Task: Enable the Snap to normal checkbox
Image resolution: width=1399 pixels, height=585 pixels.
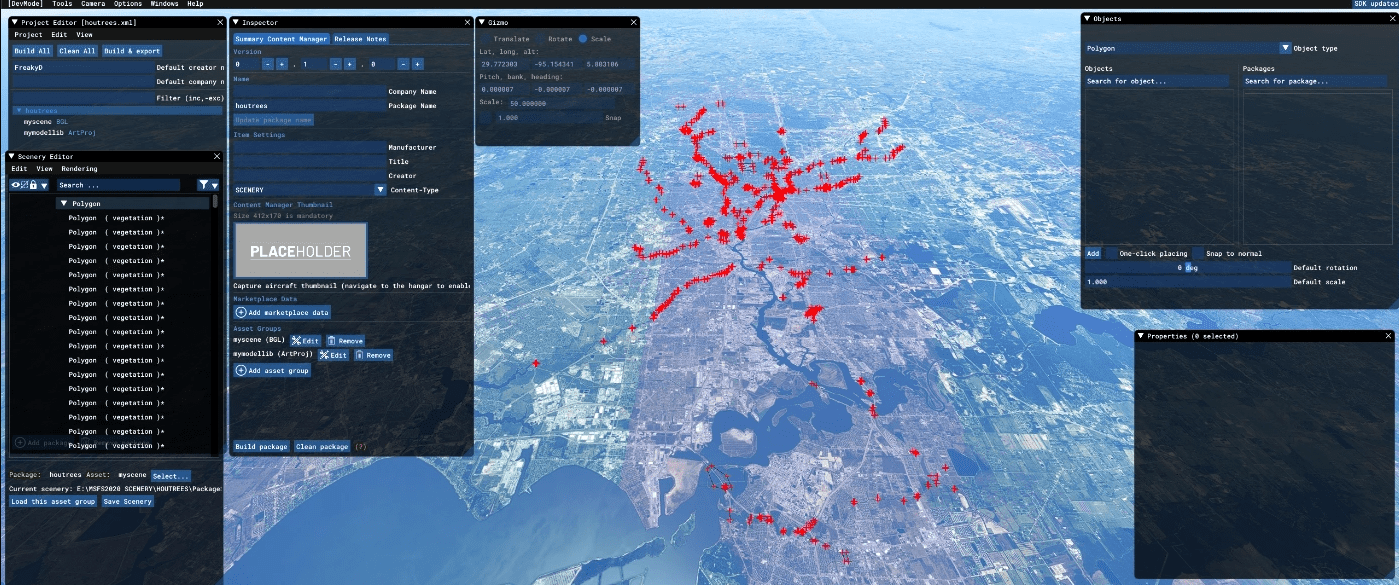Action: [x=1198, y=253]
